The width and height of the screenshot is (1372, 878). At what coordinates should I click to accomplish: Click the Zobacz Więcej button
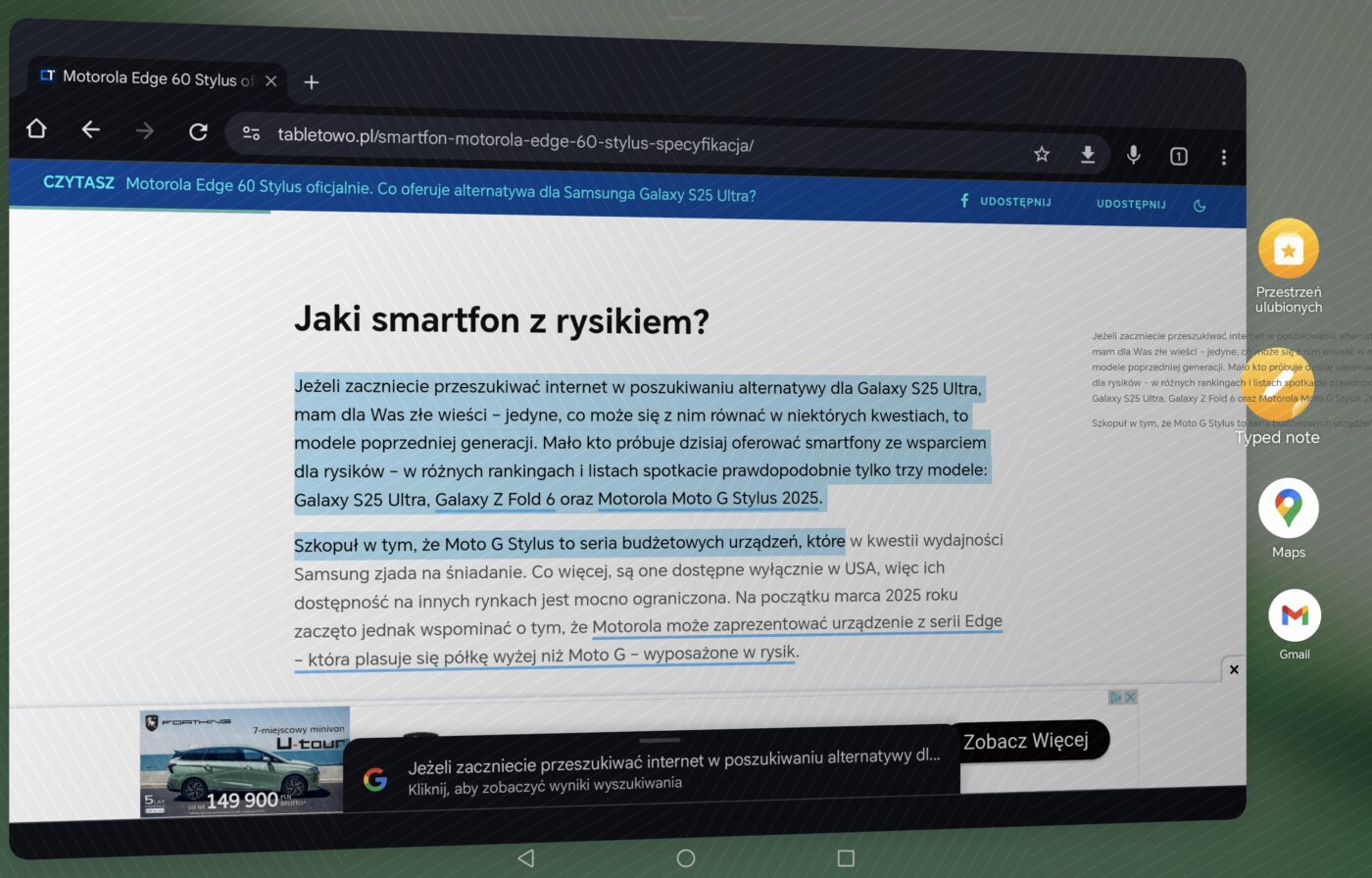coord(1026,741)
